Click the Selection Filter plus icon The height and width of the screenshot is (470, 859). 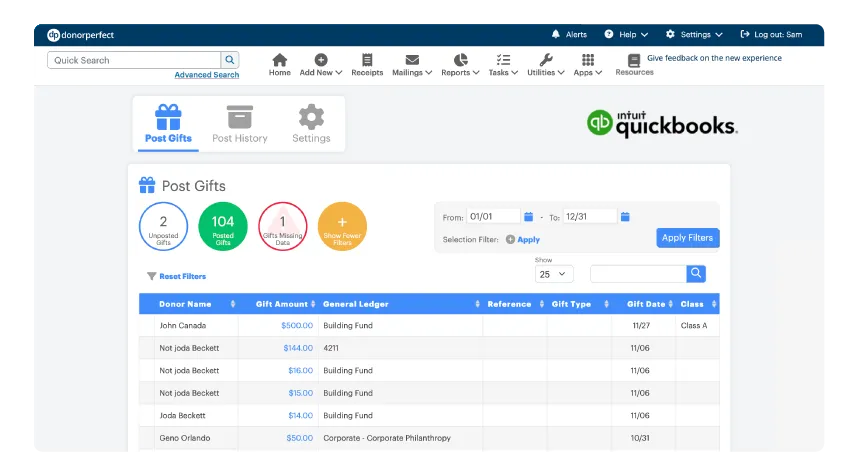tap(510, 239)
